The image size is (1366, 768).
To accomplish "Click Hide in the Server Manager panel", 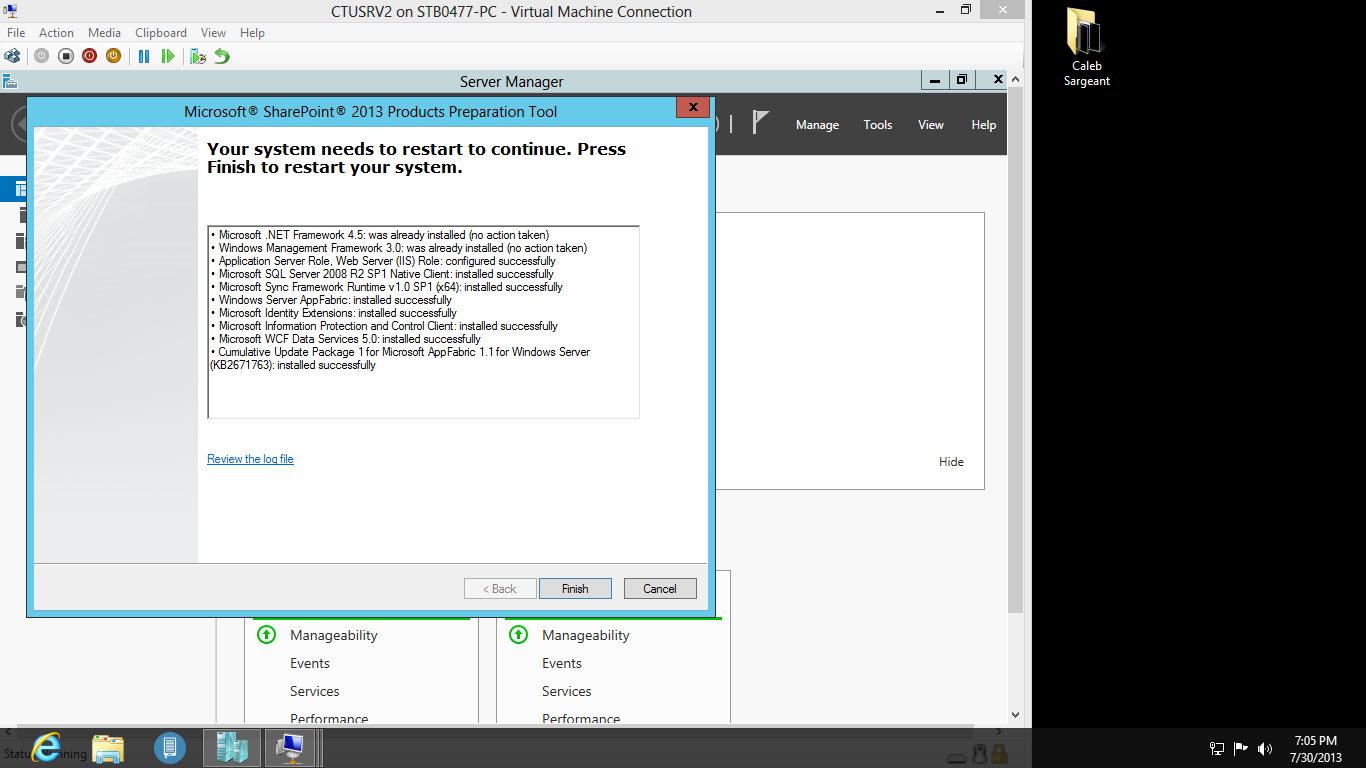I will [951, 462].
